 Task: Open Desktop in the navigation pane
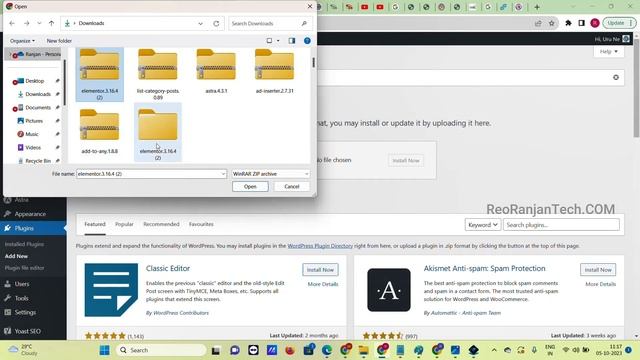pyautogui.click(x=35, y=81)
